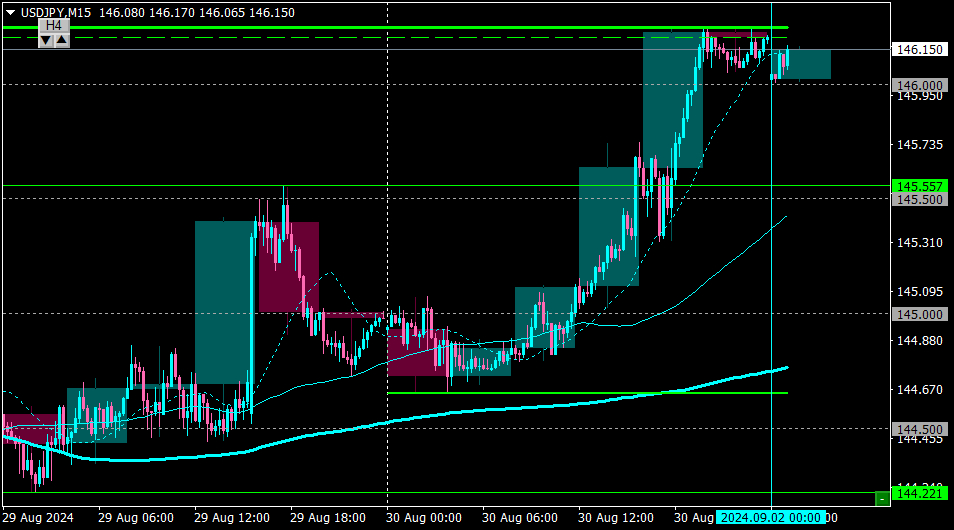Click the cyan 2024.09.02 00:00 date marker
Screen dimensions: 954x530
point(770,518)
